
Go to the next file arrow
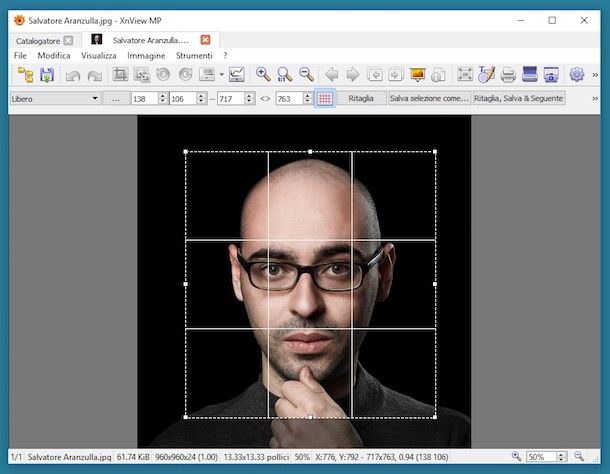(353, 74)
